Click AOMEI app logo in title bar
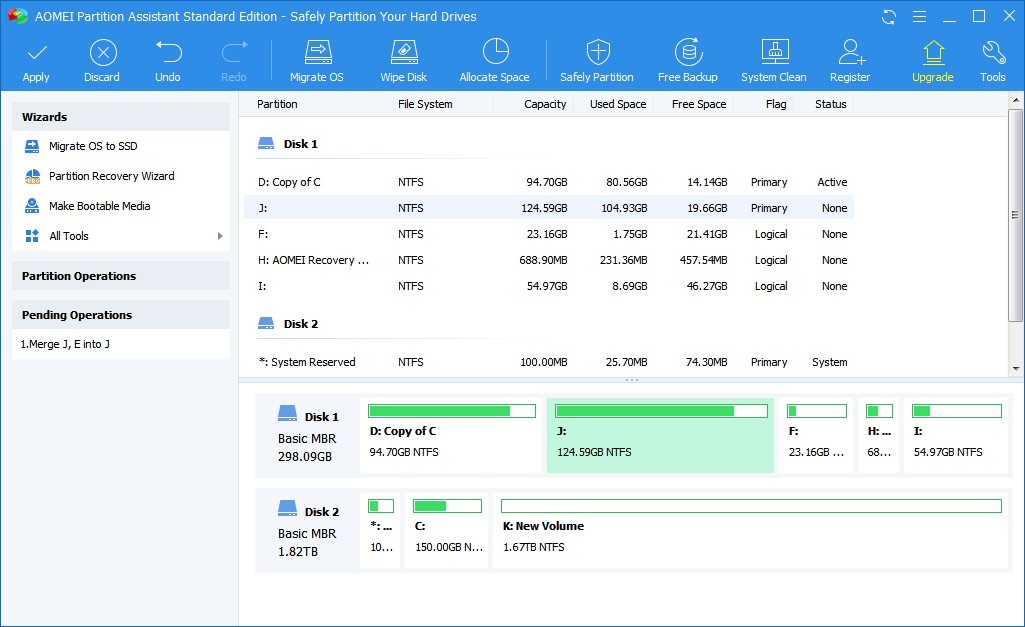Image resolution: width=1025 pixels, height=627 pixels. pyautogui.click(x=18, y=16)
